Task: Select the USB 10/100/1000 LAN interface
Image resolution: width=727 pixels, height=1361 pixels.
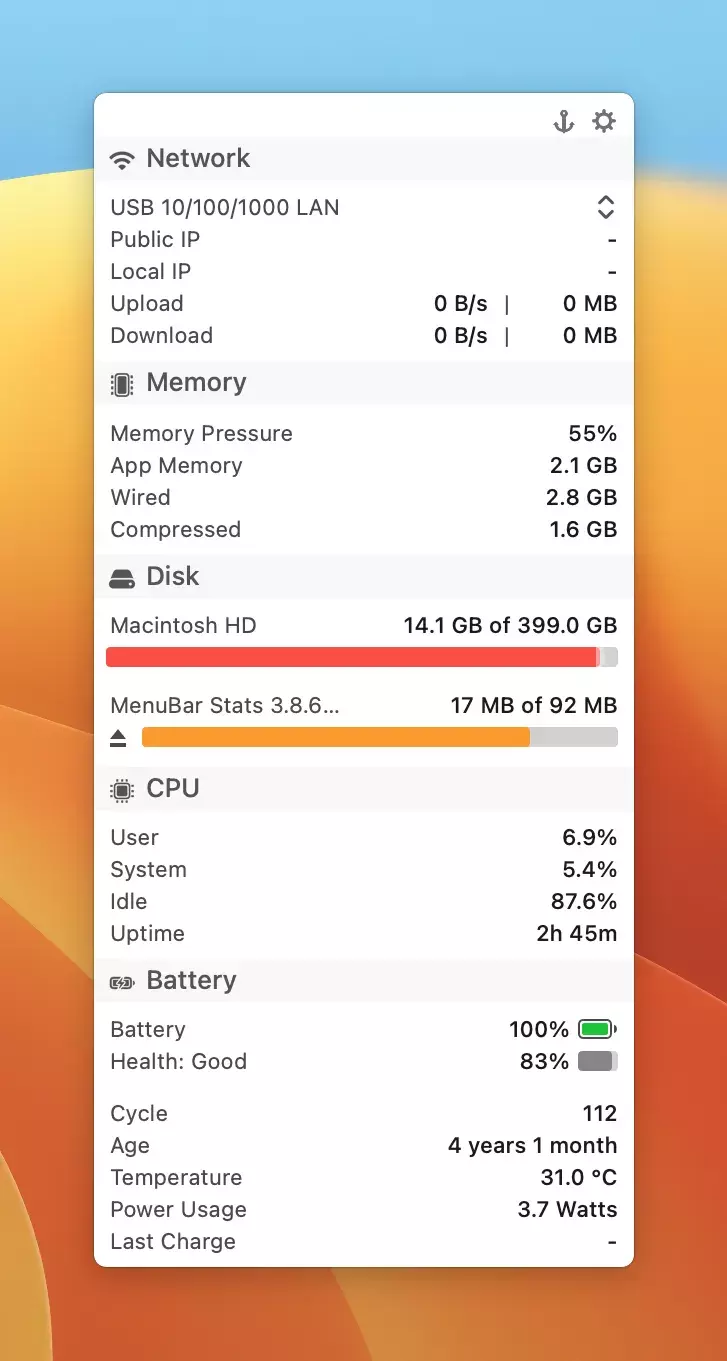Action: [x=225, y=207]
